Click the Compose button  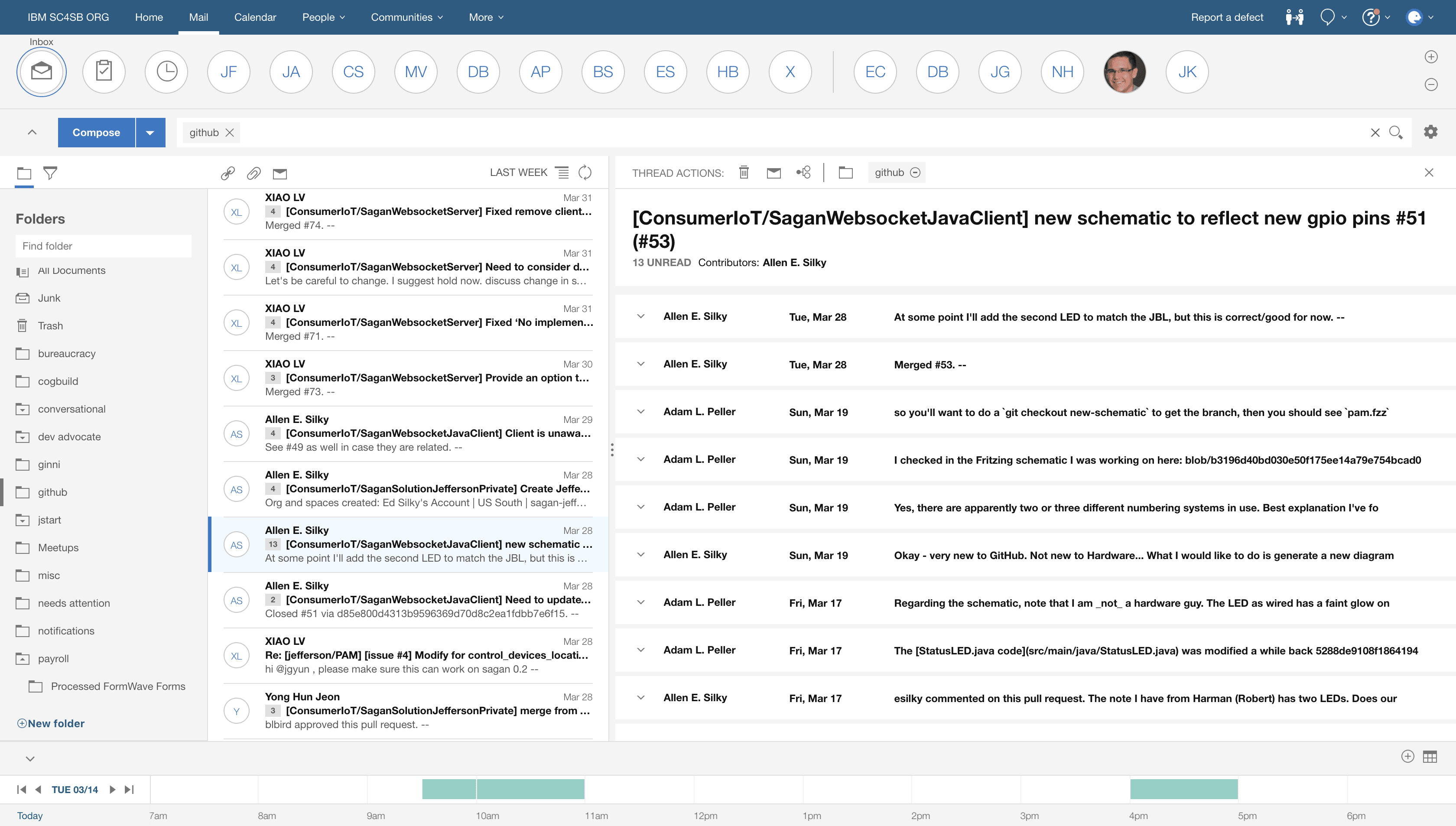point(97,133)
